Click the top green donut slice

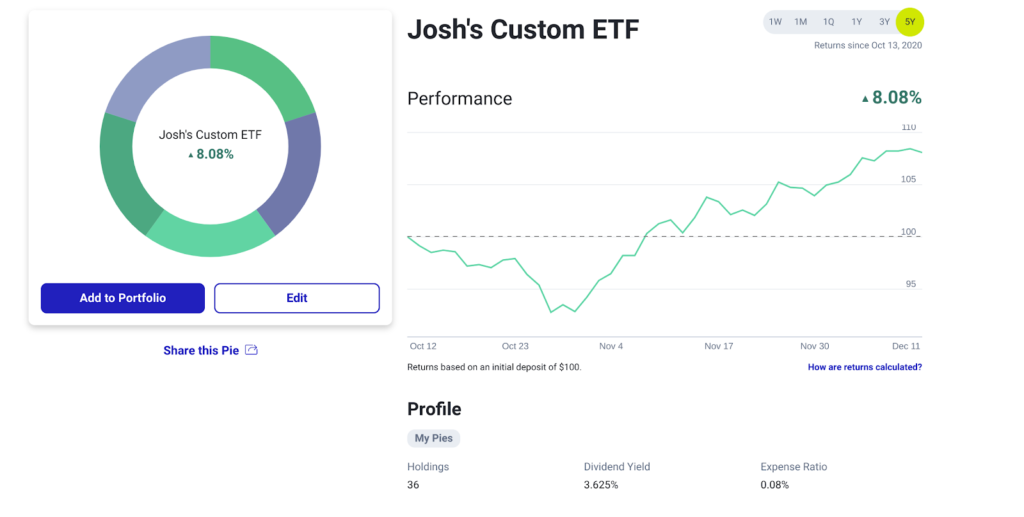click(x=262, y=69)
